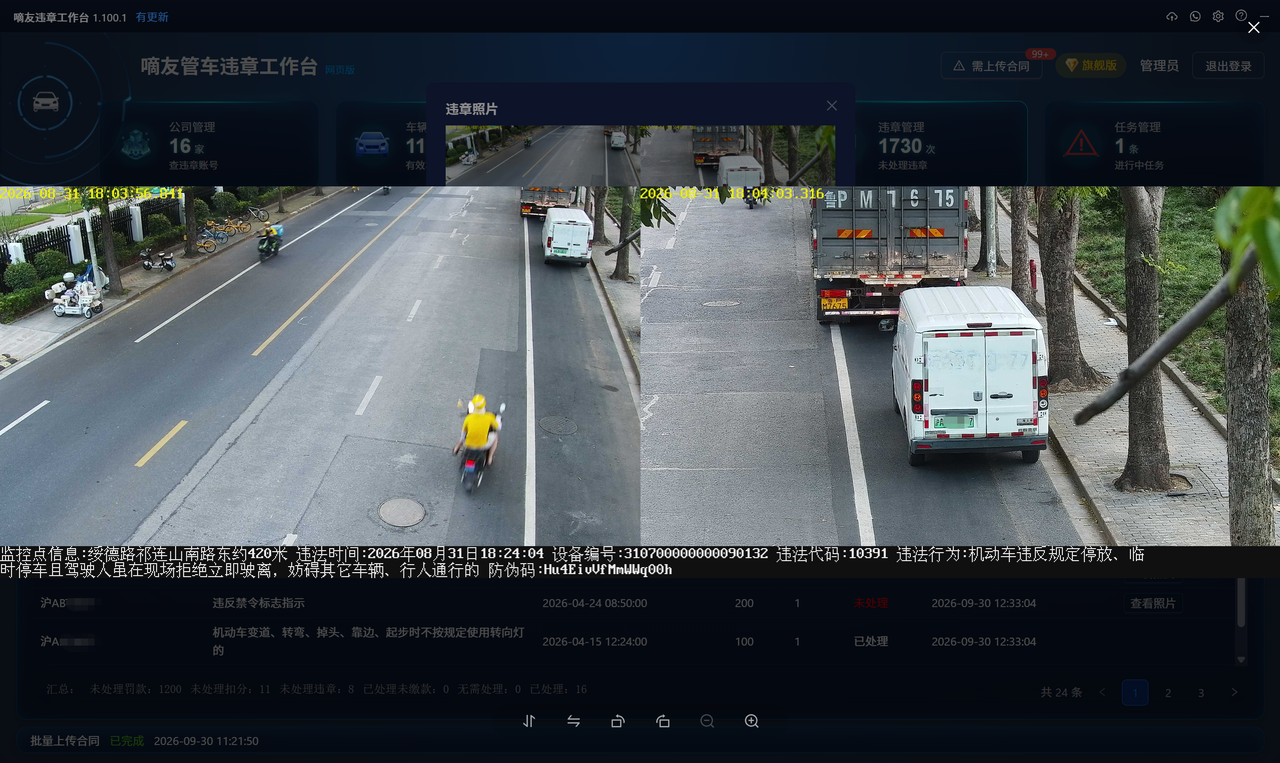Go to page 3 in pagination
Viewport: 1280px width, 763px height.
(x=1201, y=692)
